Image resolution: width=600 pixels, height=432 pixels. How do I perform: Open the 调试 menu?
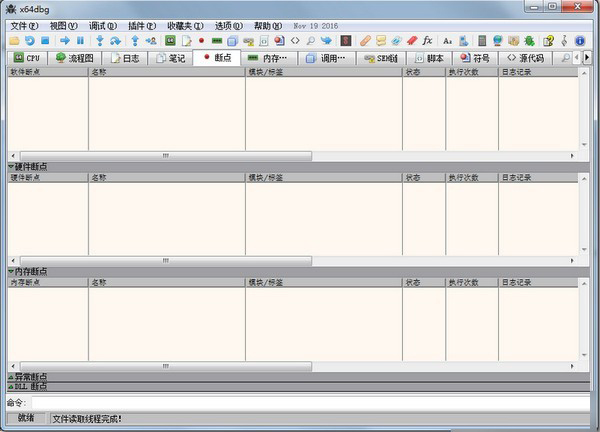click(101, 25)
